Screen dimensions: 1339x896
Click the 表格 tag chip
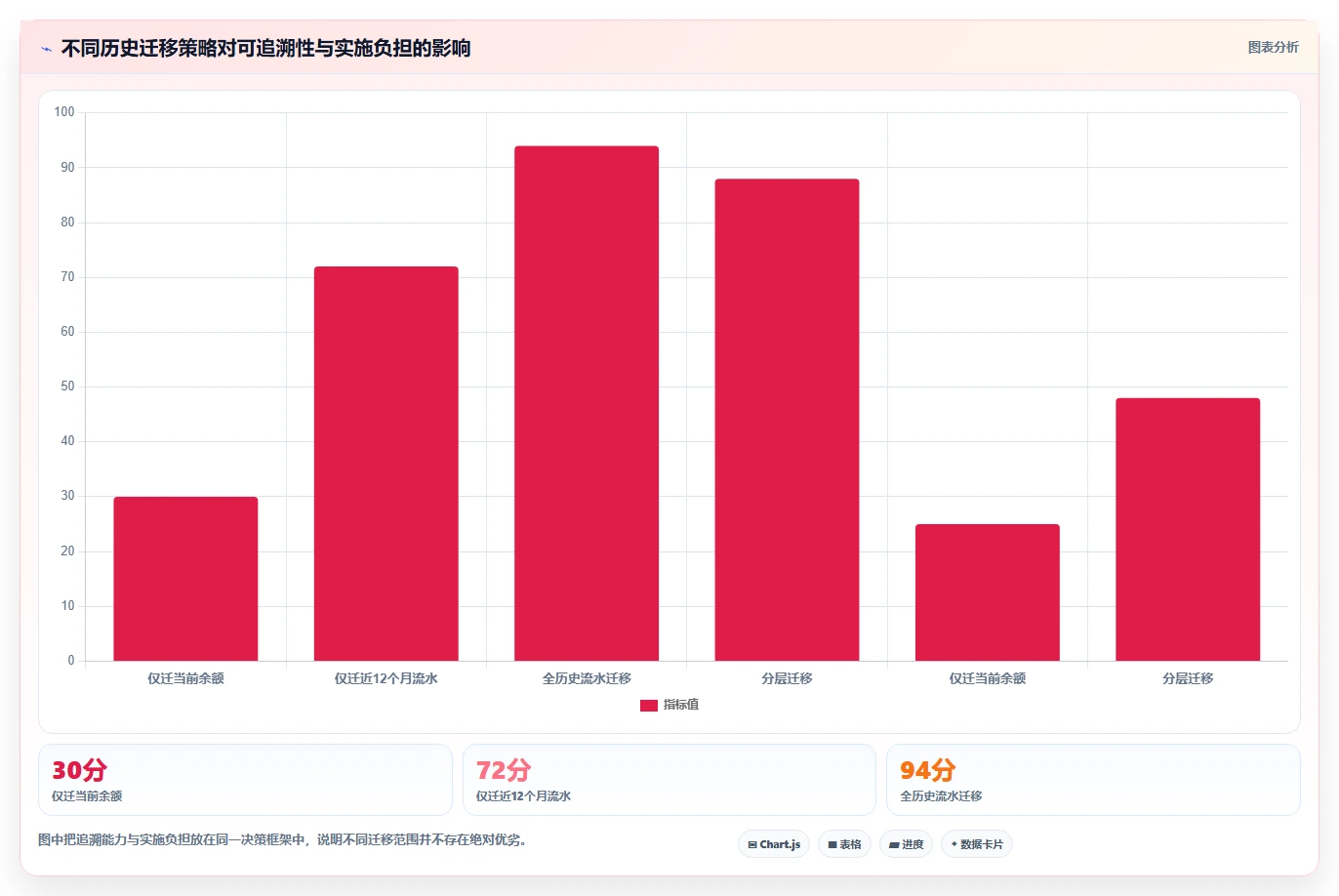844,844
